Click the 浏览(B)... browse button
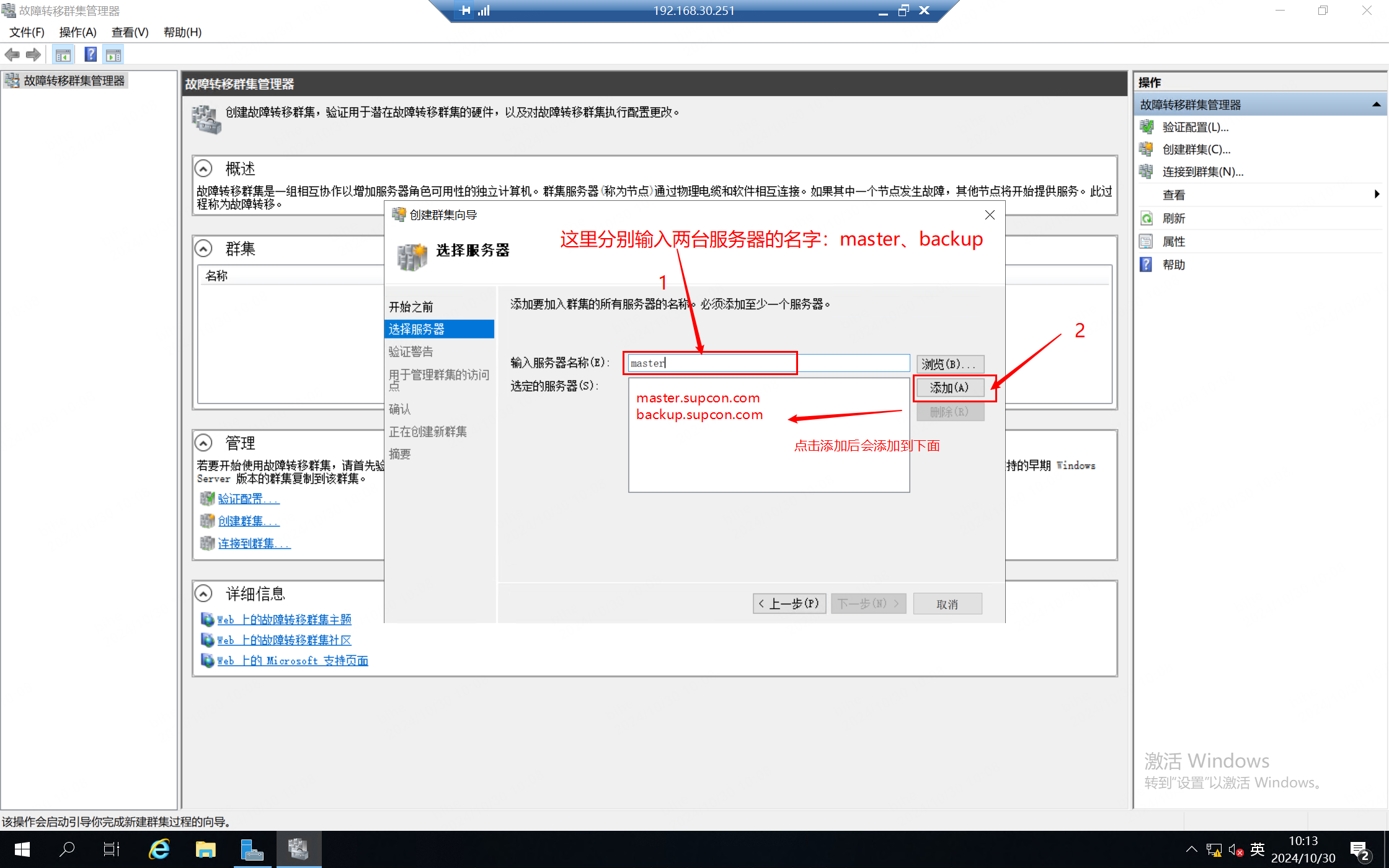The height and width of the screenshot is (868, 1389). point(949,364)
